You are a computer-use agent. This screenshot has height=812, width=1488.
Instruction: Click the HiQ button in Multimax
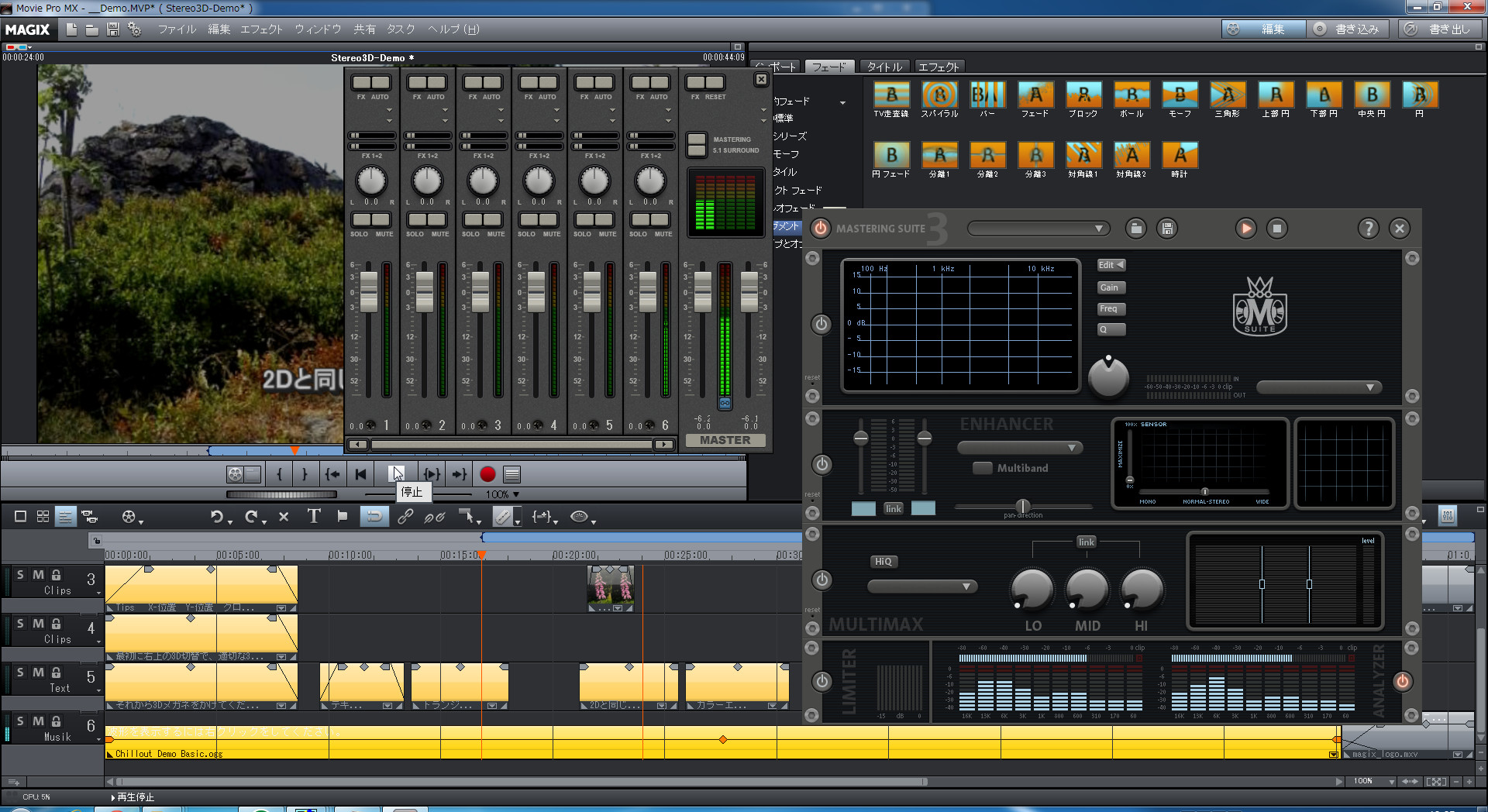(883, 562)
